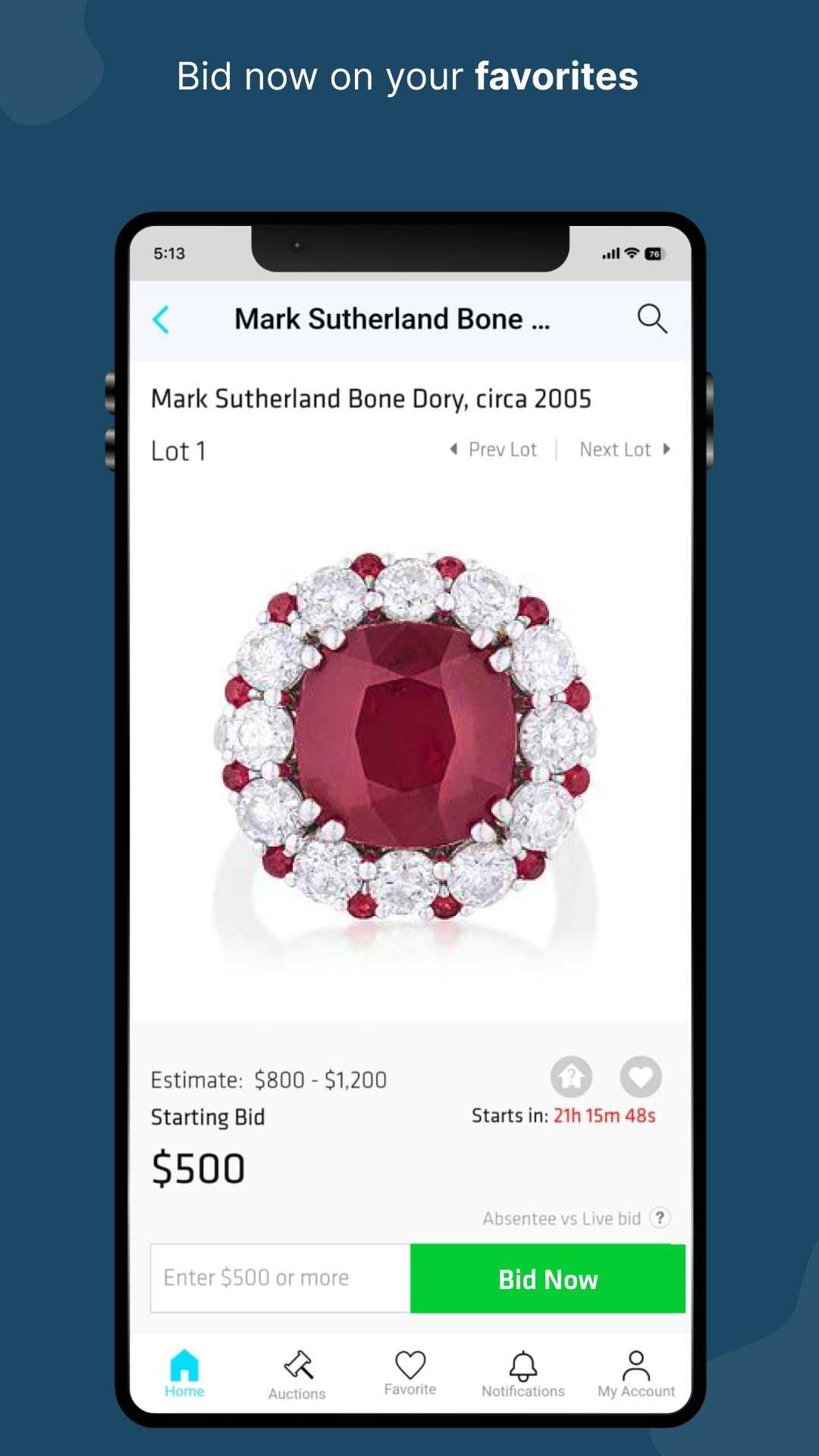819x1456 pixels.
Task: Tap the Mark Sutherland Bone header title
Action: point(392,319)
